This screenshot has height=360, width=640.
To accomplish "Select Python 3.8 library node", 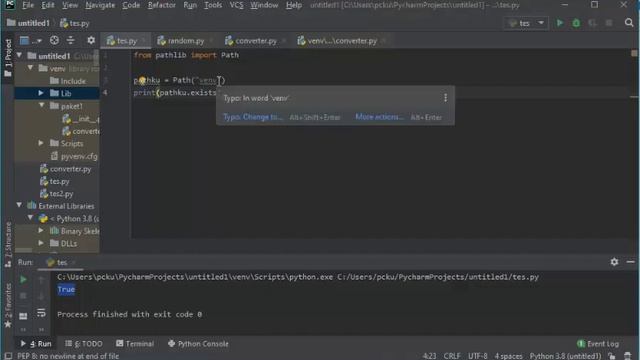I will point(69,218).
